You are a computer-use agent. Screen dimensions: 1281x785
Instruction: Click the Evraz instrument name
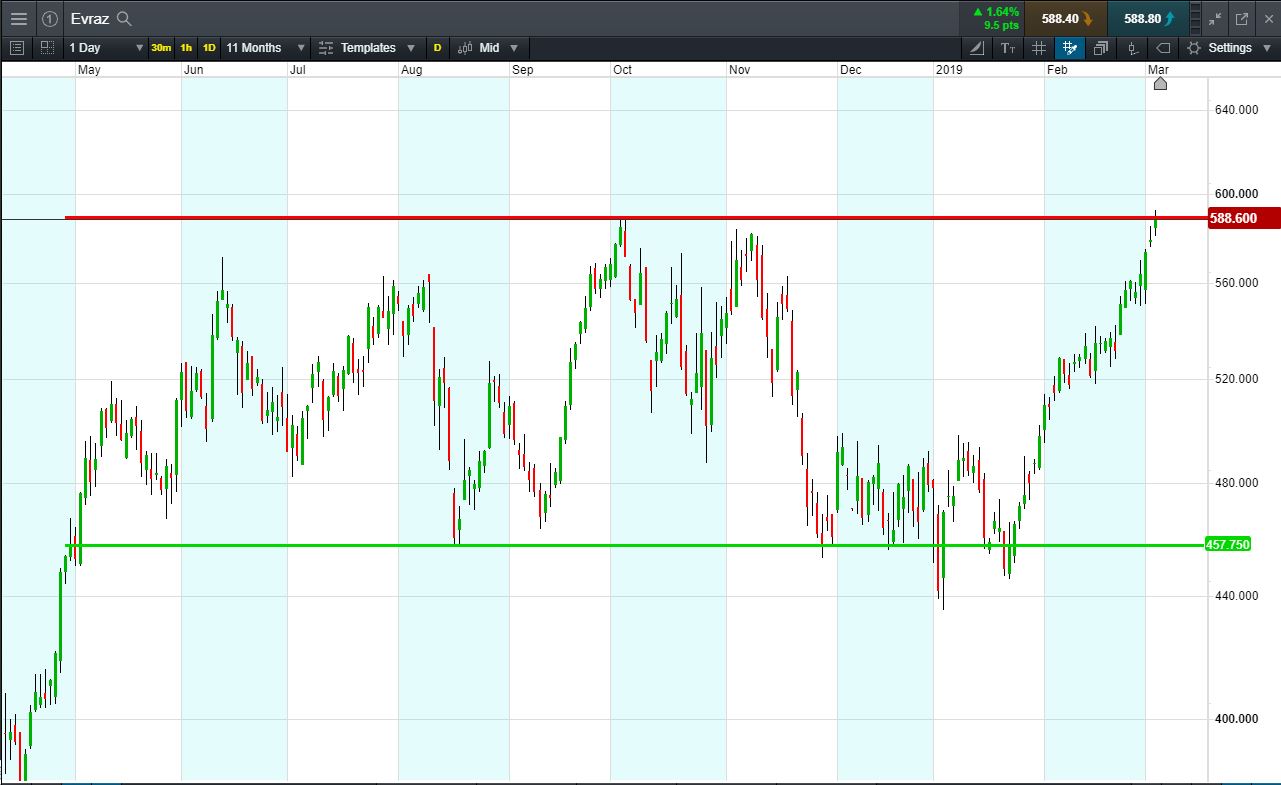click(90, 18)
